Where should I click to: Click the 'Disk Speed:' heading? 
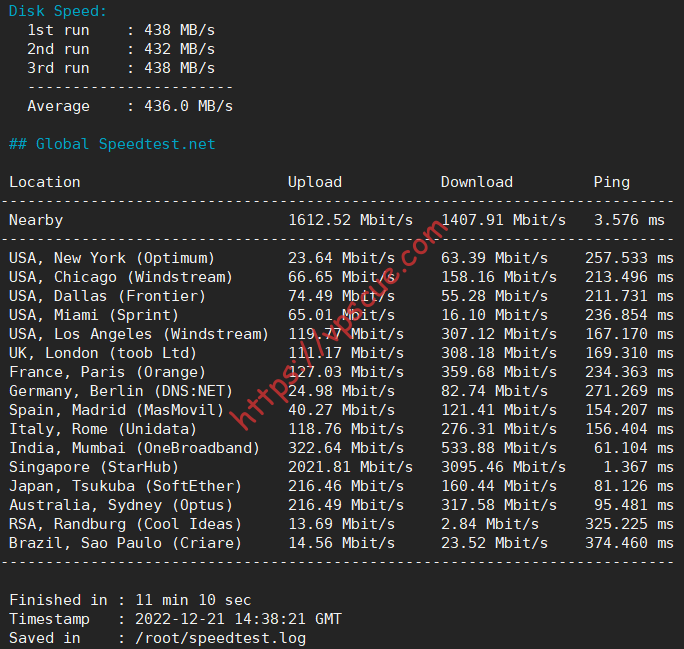click(x=58, y=11)
